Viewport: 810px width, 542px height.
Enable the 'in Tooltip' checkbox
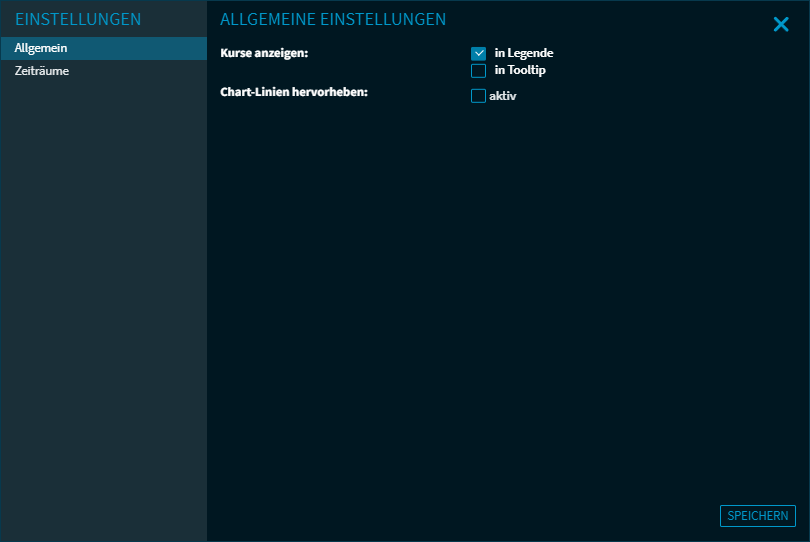click(478, 71)
